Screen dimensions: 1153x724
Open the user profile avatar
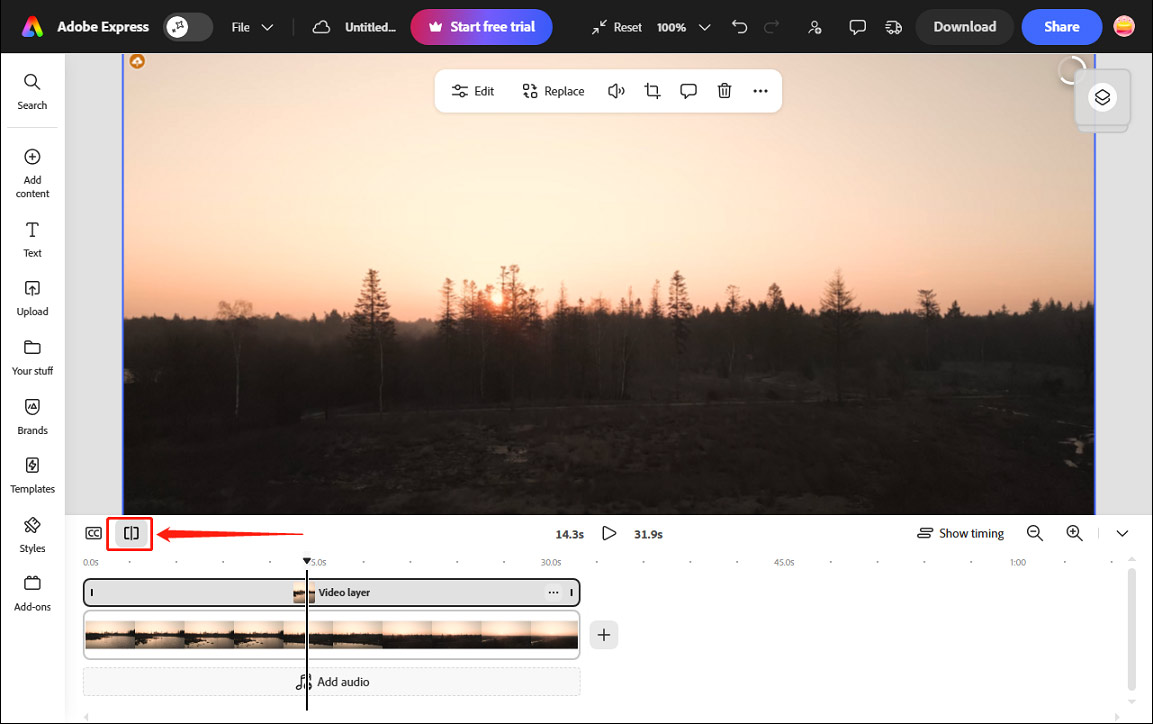(1124, 27)
